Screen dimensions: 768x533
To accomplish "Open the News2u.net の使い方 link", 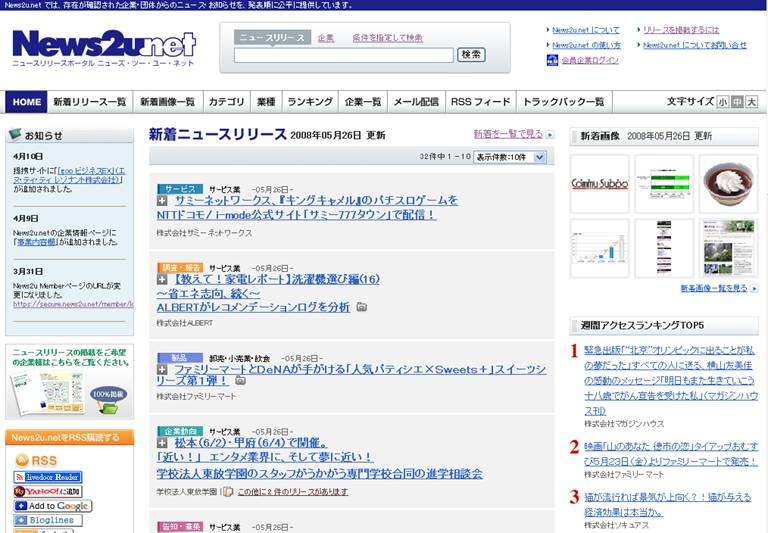I will pyautogui.click(x=586, y=45).
